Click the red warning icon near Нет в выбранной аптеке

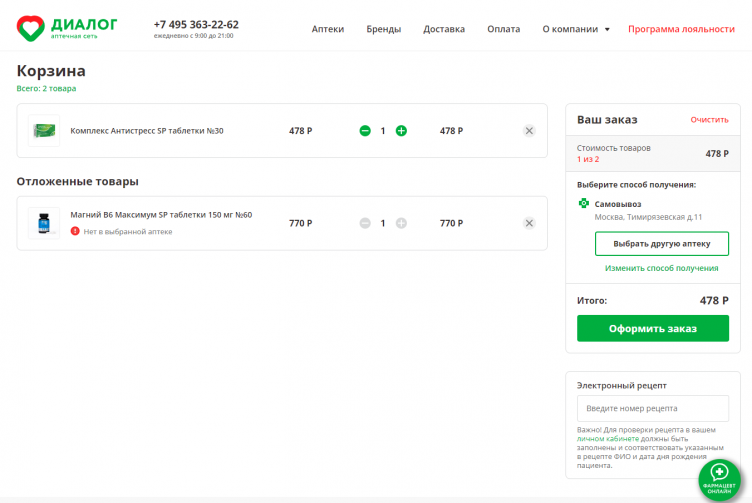pyautogui.click(x=75, y=231)
